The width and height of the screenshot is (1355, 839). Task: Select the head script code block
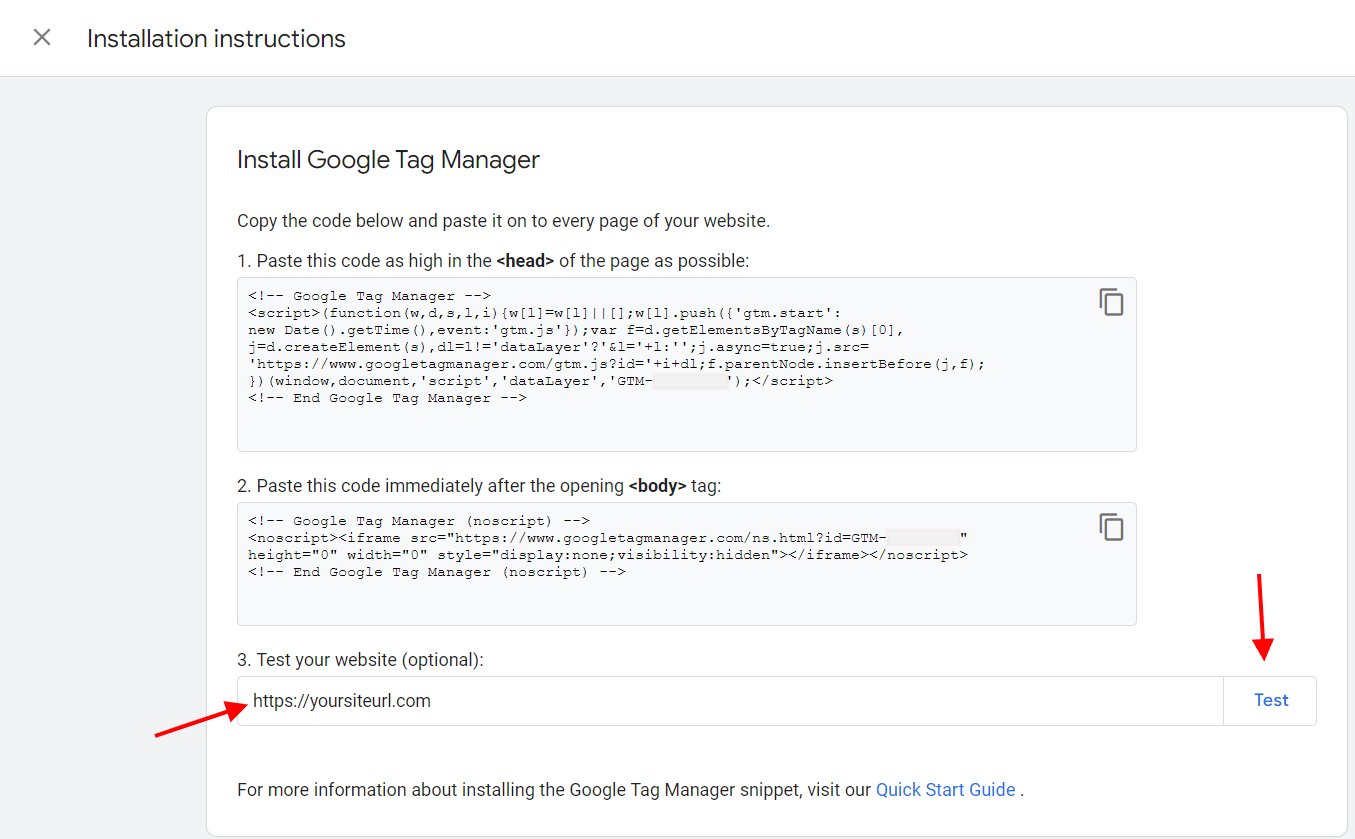tap(686, 364)
